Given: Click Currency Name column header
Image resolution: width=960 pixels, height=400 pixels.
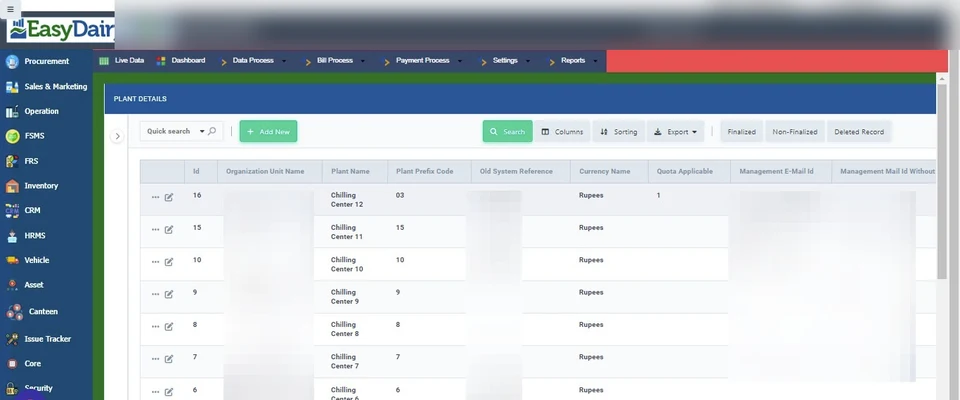Looking at the screenshot, I should click(609, 172).
